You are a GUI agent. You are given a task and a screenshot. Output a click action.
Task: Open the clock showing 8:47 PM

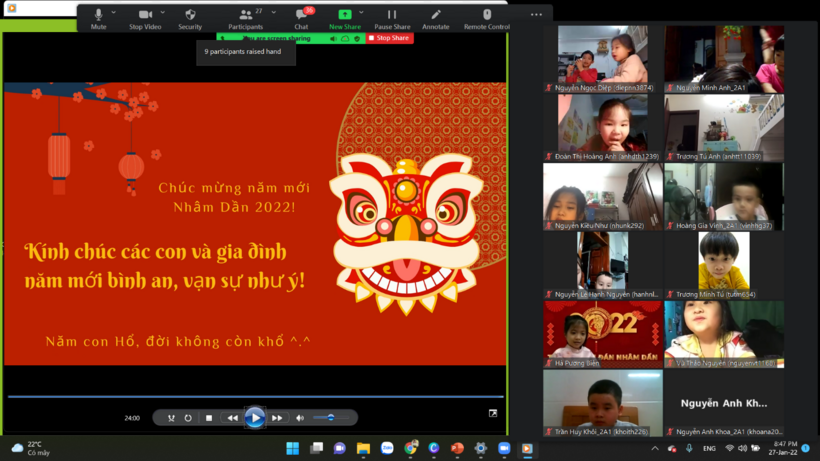click(x=783, y=448)
